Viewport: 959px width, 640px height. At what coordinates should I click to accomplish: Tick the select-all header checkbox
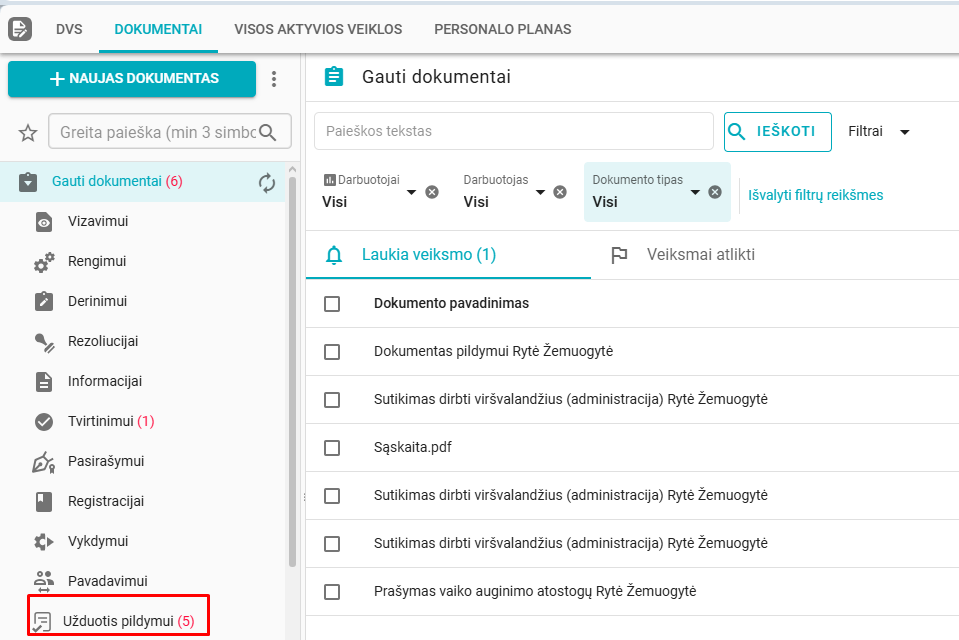click(x=332, y=304)
